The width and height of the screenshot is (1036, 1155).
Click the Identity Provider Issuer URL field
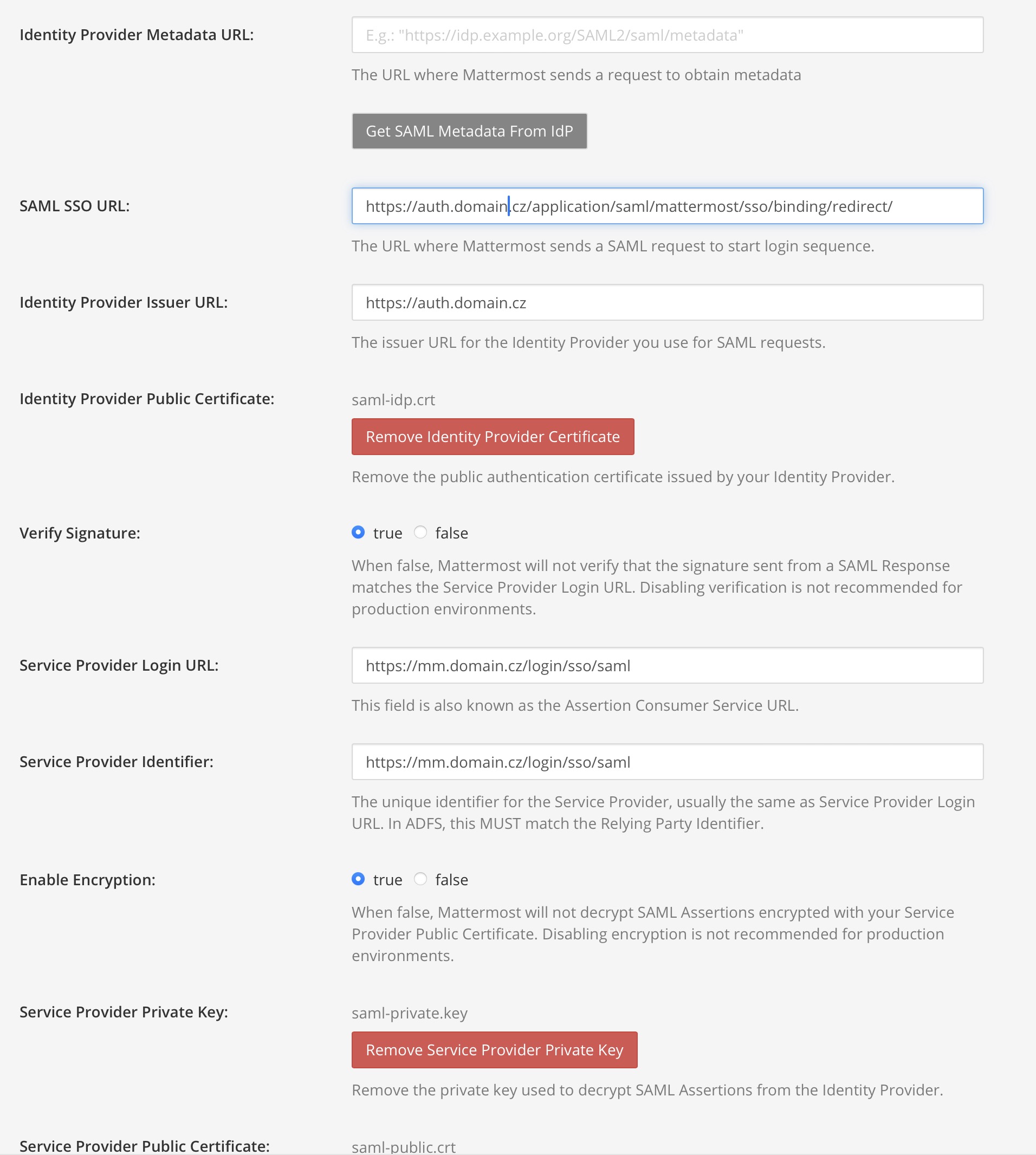666,302
